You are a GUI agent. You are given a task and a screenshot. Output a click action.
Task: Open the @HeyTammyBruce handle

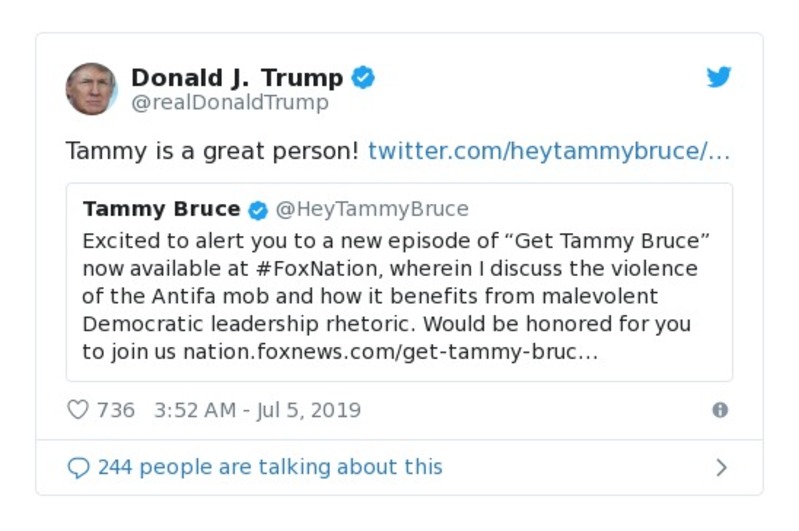(371, 209)
